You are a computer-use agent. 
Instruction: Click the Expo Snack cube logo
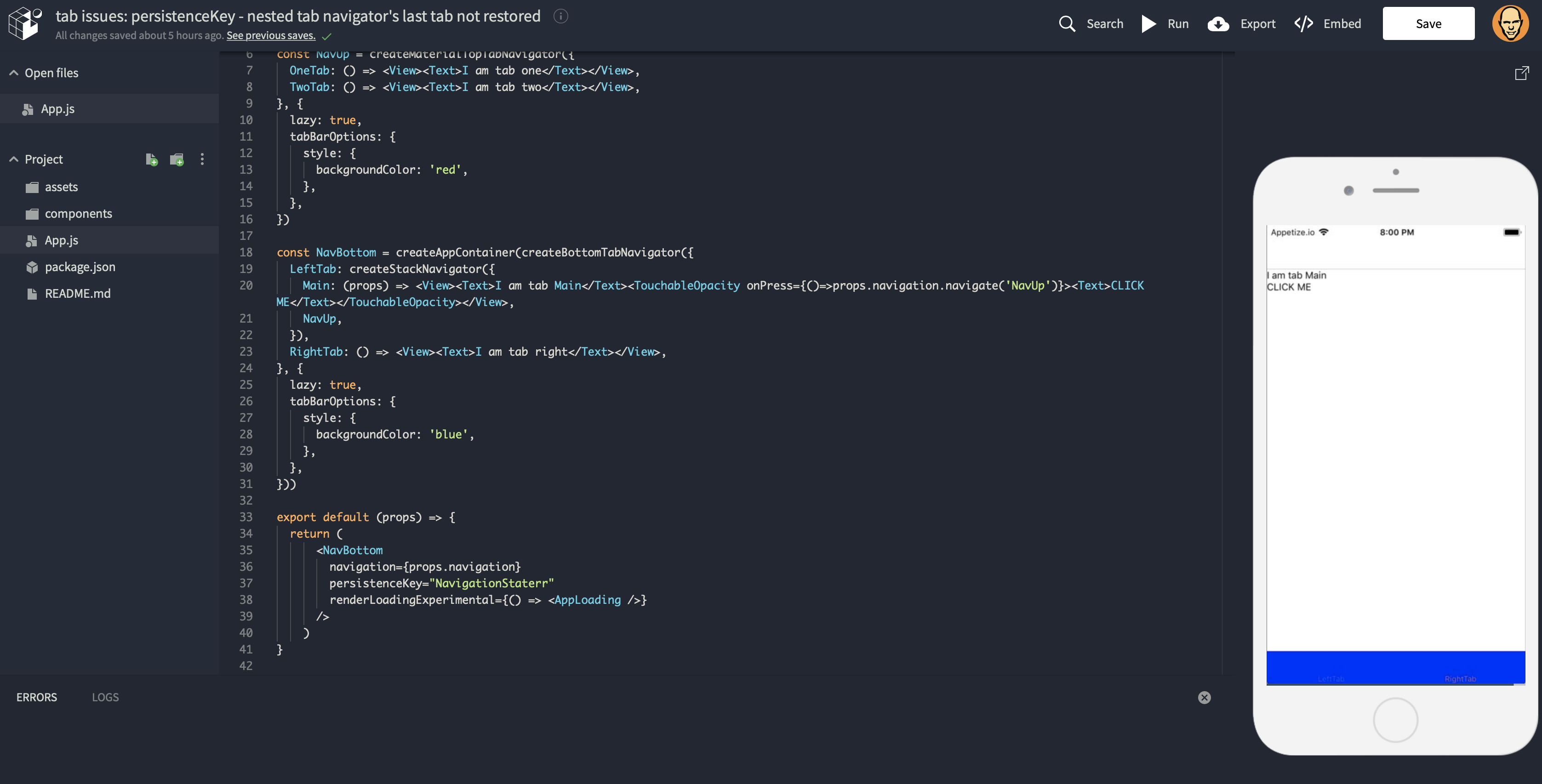coord(24,23)
